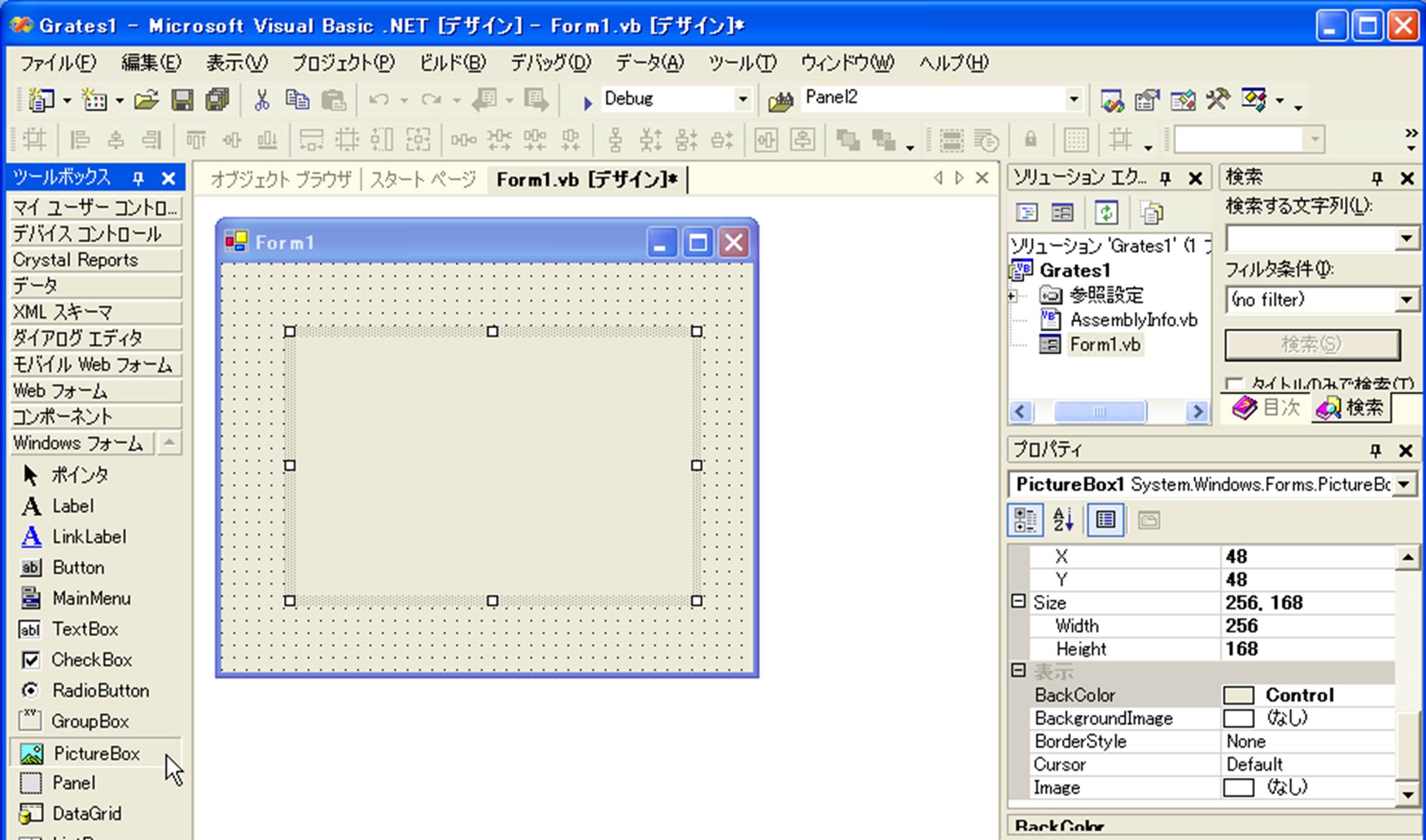This screenshot has height=840, width=1426.
Task: Click the Save floppy disk icon
Action: pos(182,100)
